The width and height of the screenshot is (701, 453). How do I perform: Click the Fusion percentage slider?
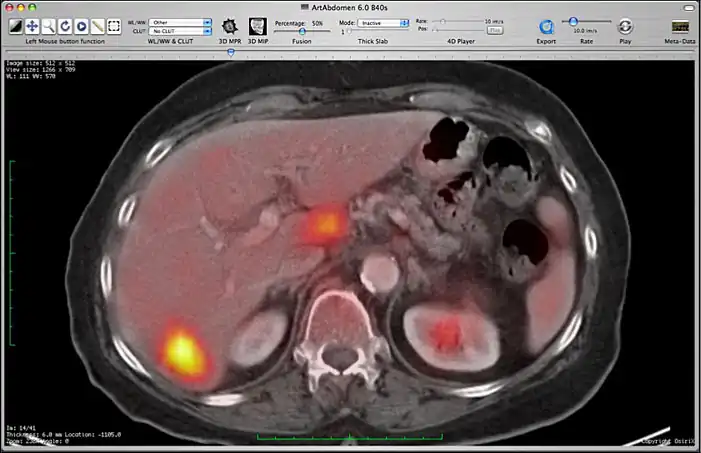tap(302, 32)
